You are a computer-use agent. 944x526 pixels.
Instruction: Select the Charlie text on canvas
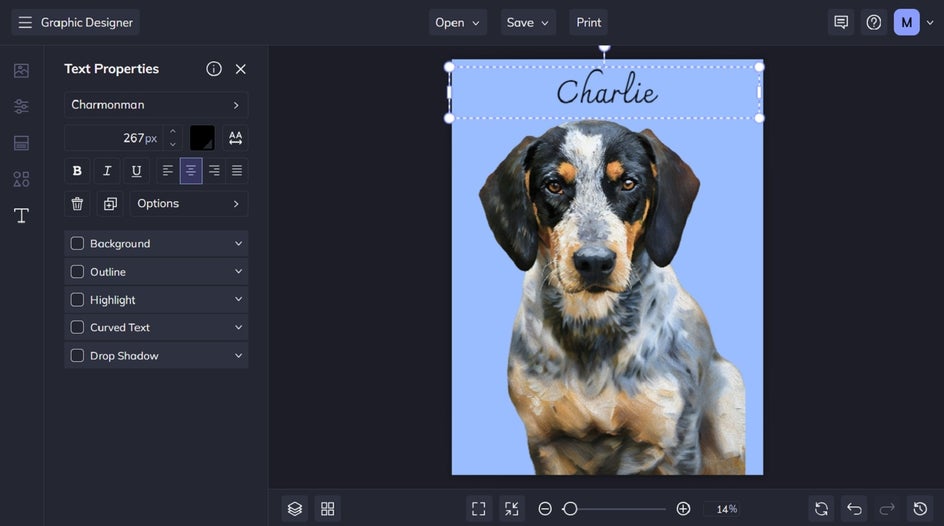[607, 90]
